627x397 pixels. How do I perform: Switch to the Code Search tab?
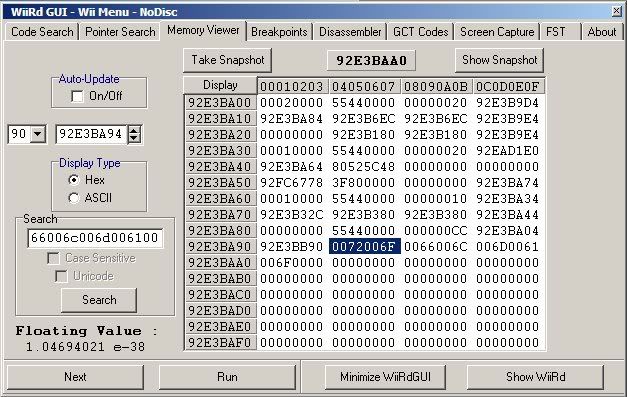42,32
